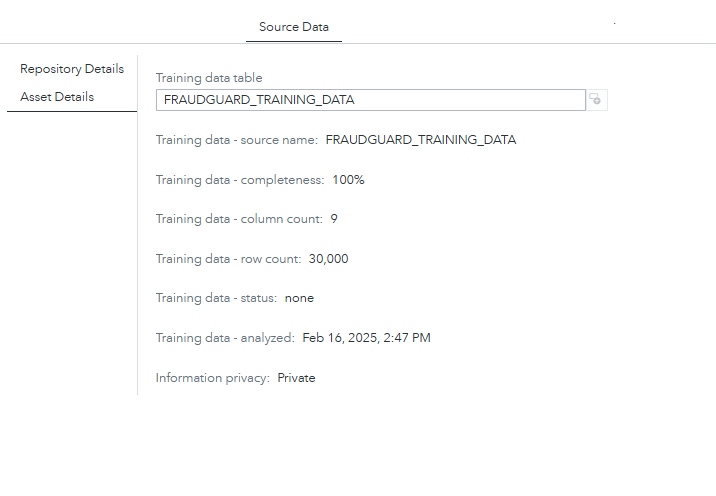
Task: Click the 'Training data - row count' label
Action: click(x=228, y=259)
